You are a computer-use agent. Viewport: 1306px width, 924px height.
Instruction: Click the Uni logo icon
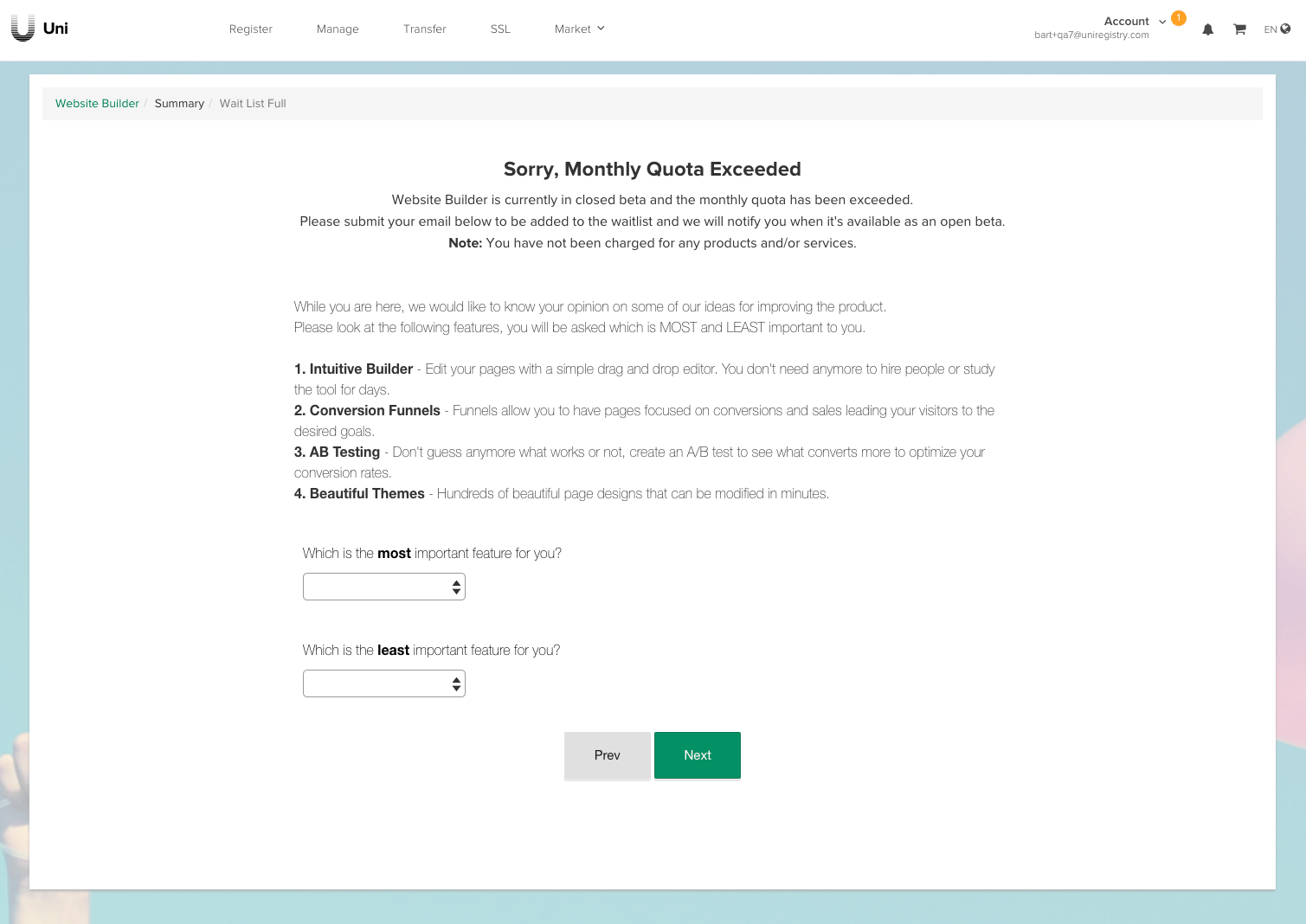click(x=23, y=29)
